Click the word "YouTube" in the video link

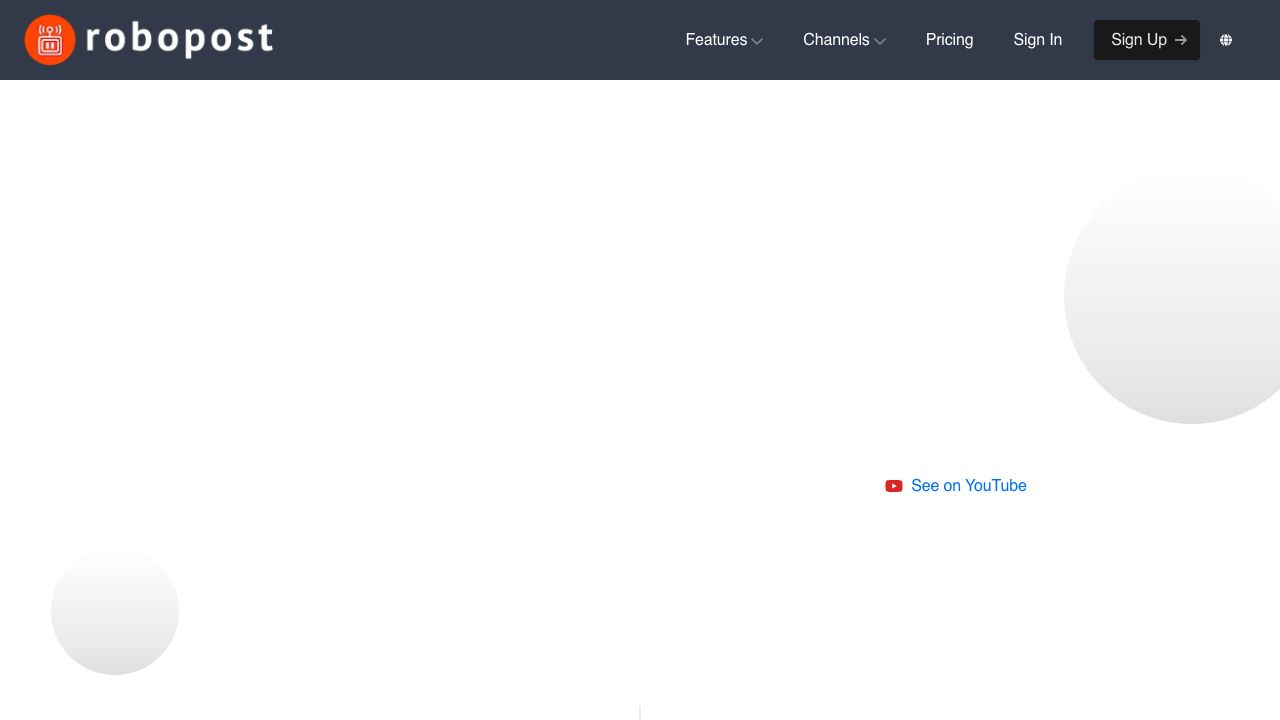[x=995, y=486]
